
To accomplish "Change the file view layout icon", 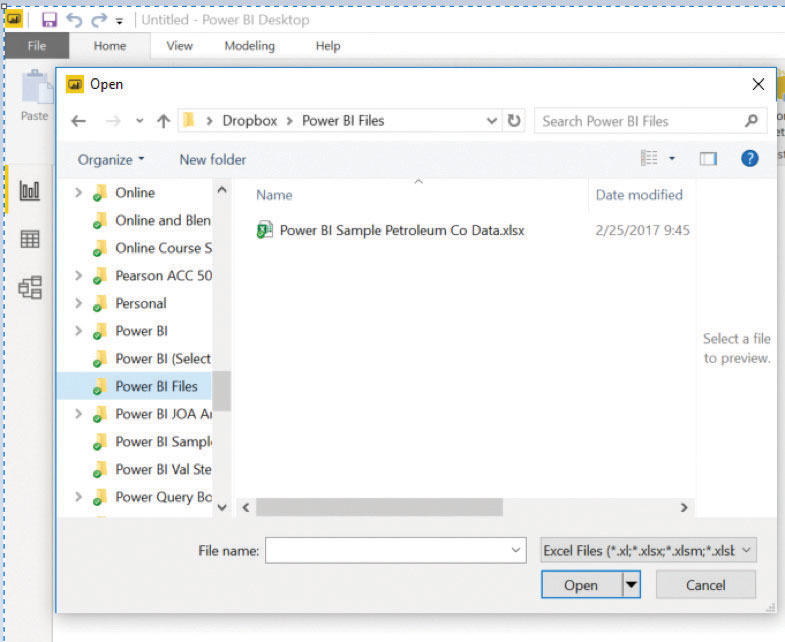I will 649,158.
